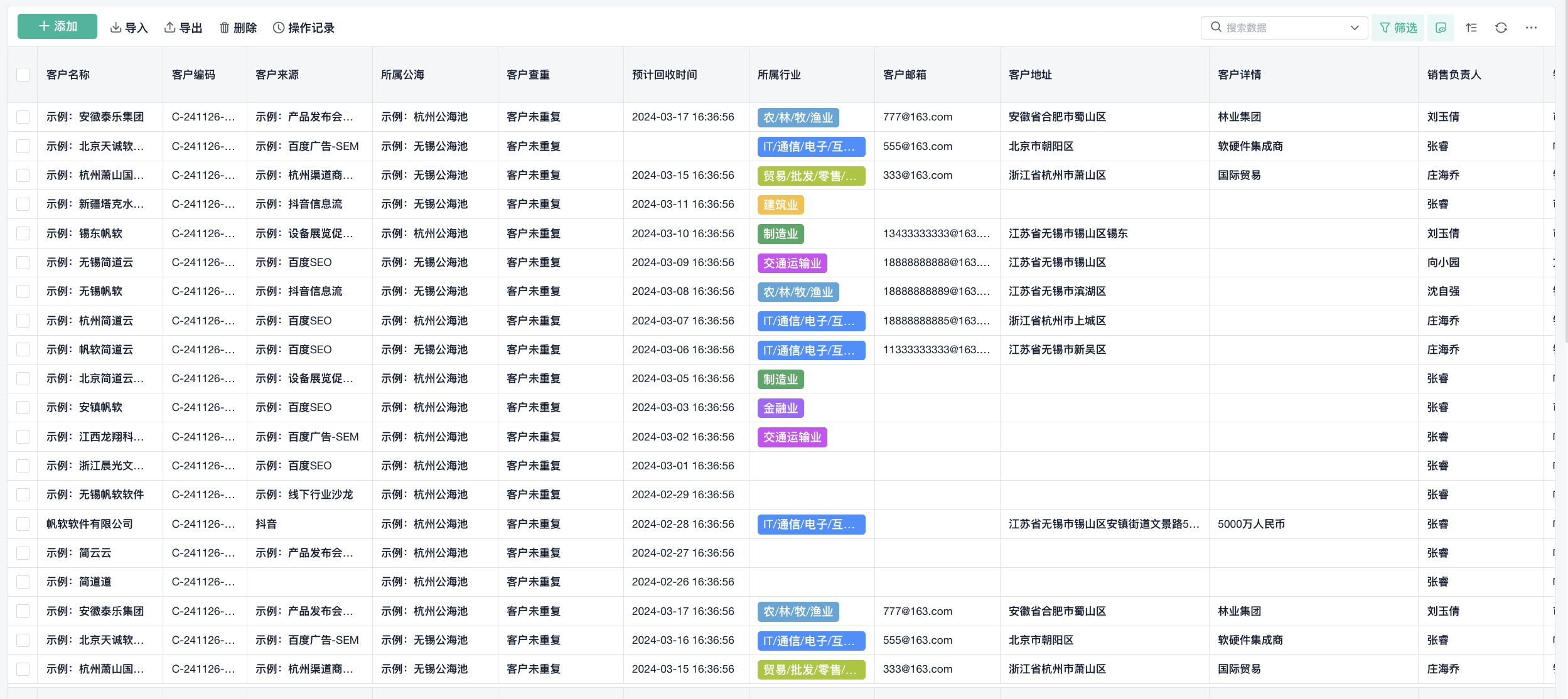Screen dimensions: 1568x699
Task: Click the purple 金融业 industry tag
Action: [x=780, y=408]
